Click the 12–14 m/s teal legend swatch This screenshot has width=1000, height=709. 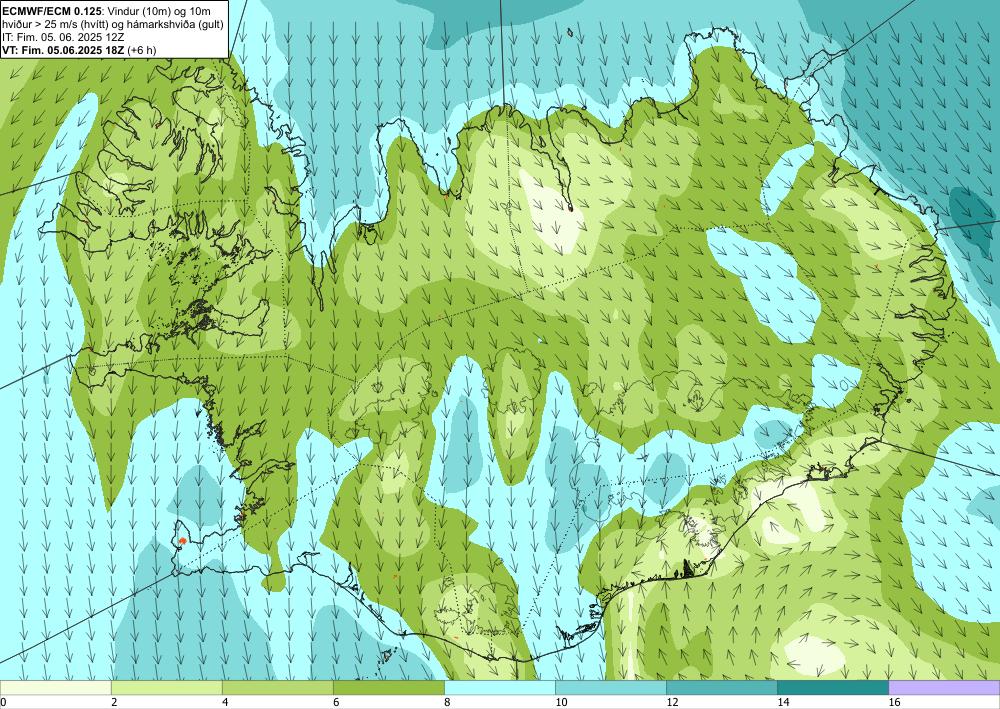click(721, 687)
